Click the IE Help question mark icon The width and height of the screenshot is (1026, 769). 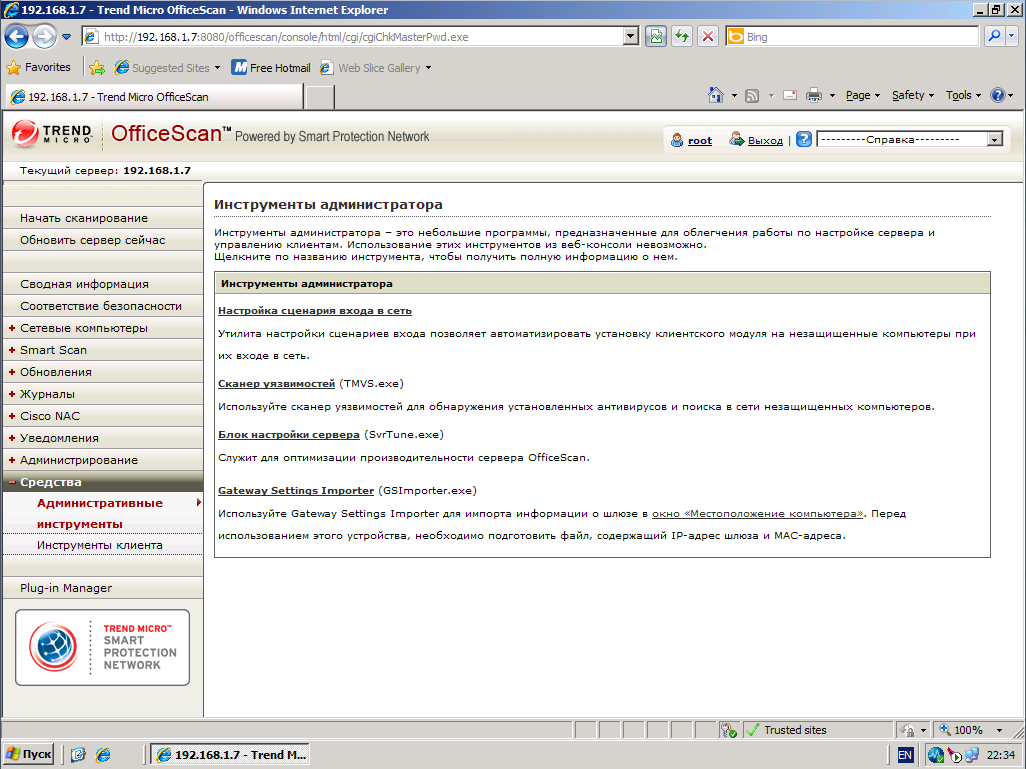pyautogui.click(x=997, y=96)
